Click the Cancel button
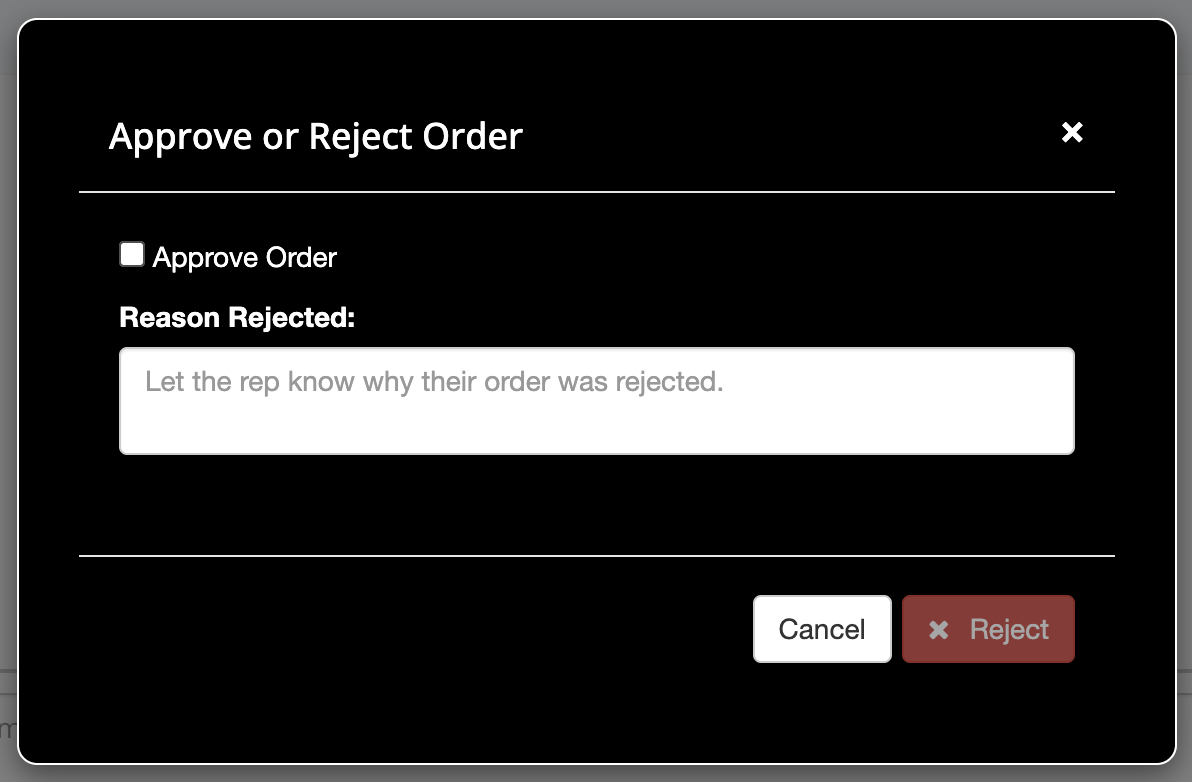Viewport: 1192px width, 782px height. (821, 629)
